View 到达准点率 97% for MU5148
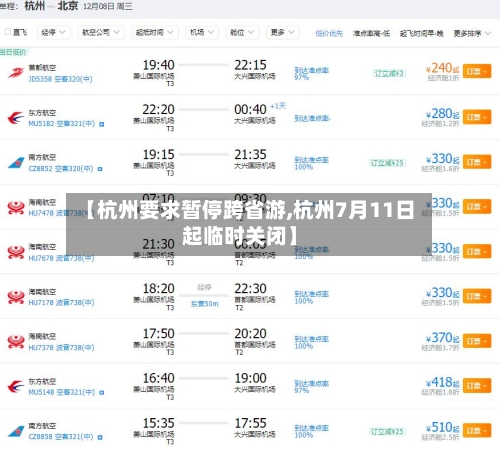 coord(311,387)
